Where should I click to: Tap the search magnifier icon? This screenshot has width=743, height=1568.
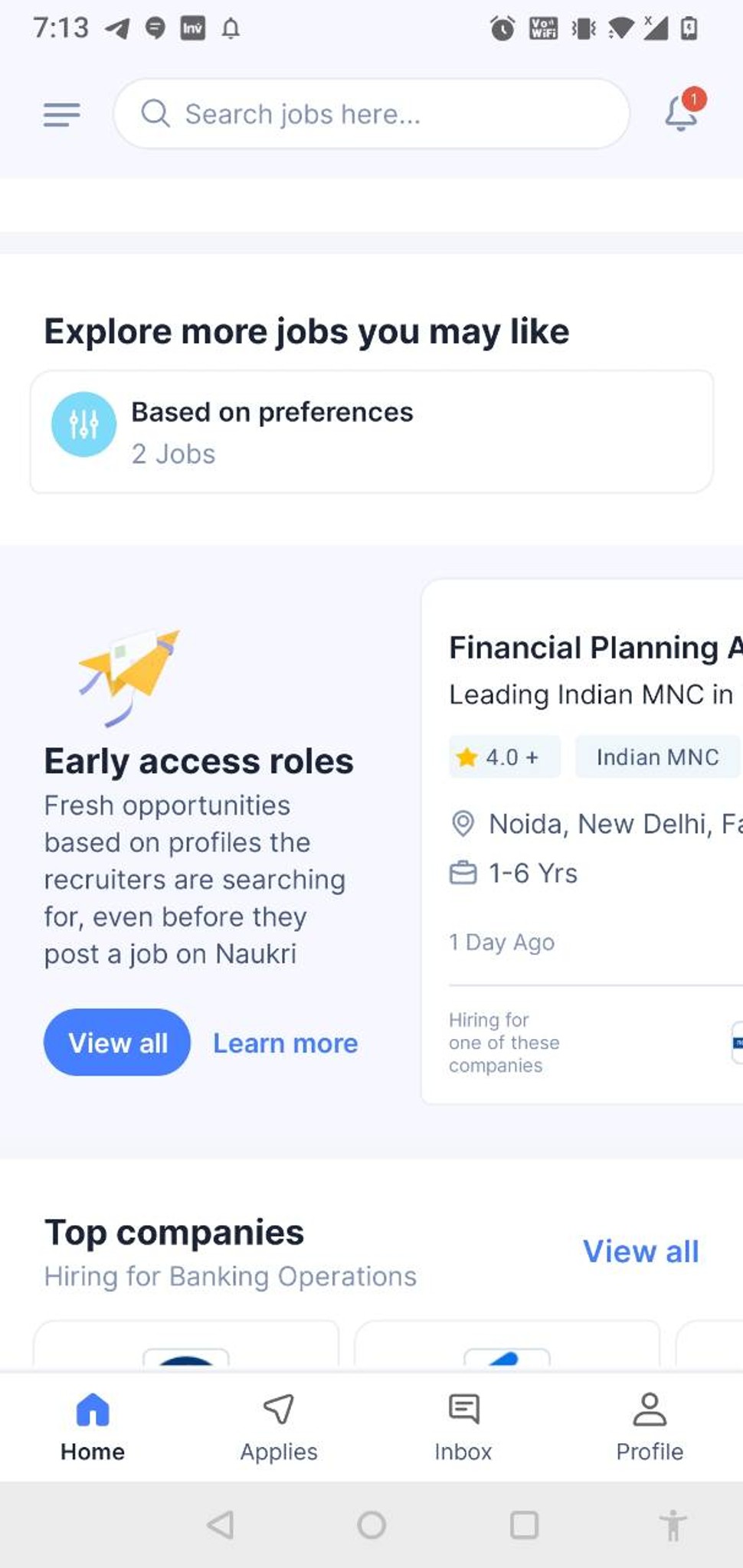pyautogui.click(x=155, y=113)
